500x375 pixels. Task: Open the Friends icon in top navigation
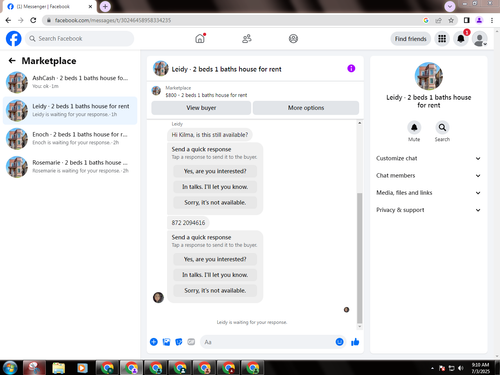(247, 39)
